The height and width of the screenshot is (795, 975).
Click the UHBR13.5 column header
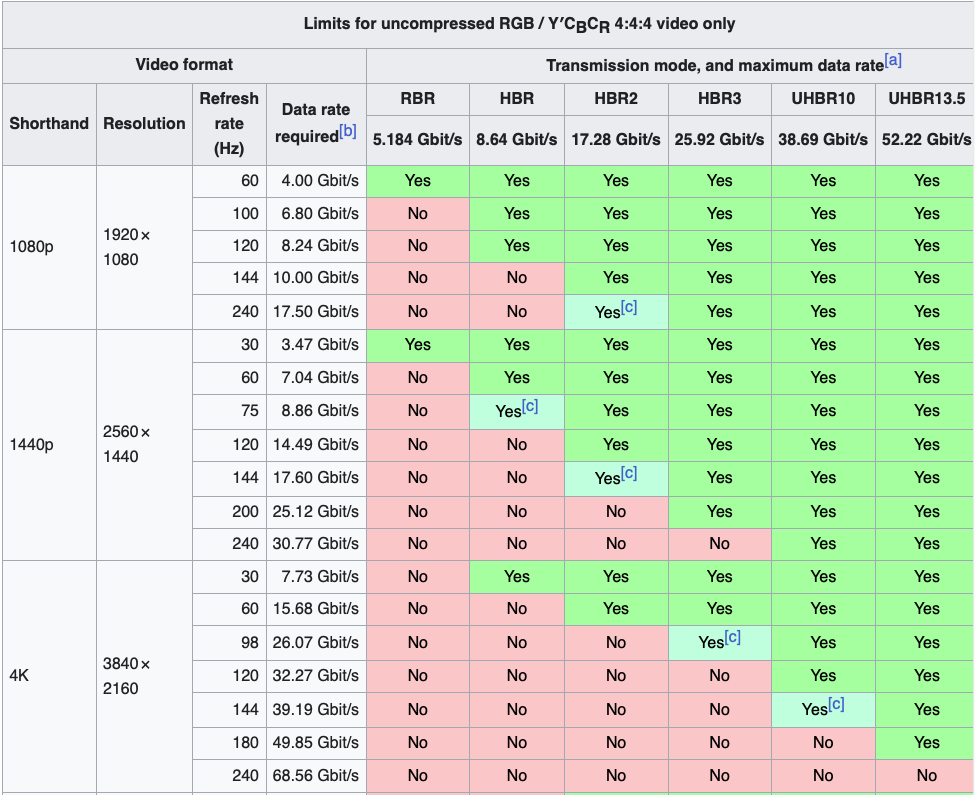coord(925,99)
